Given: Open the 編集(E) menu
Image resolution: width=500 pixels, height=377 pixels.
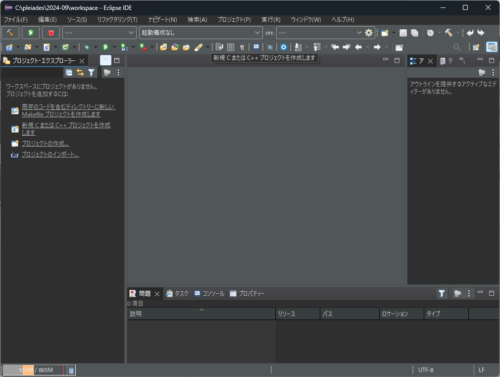Looking at the screenshot, I should (47, 20).
